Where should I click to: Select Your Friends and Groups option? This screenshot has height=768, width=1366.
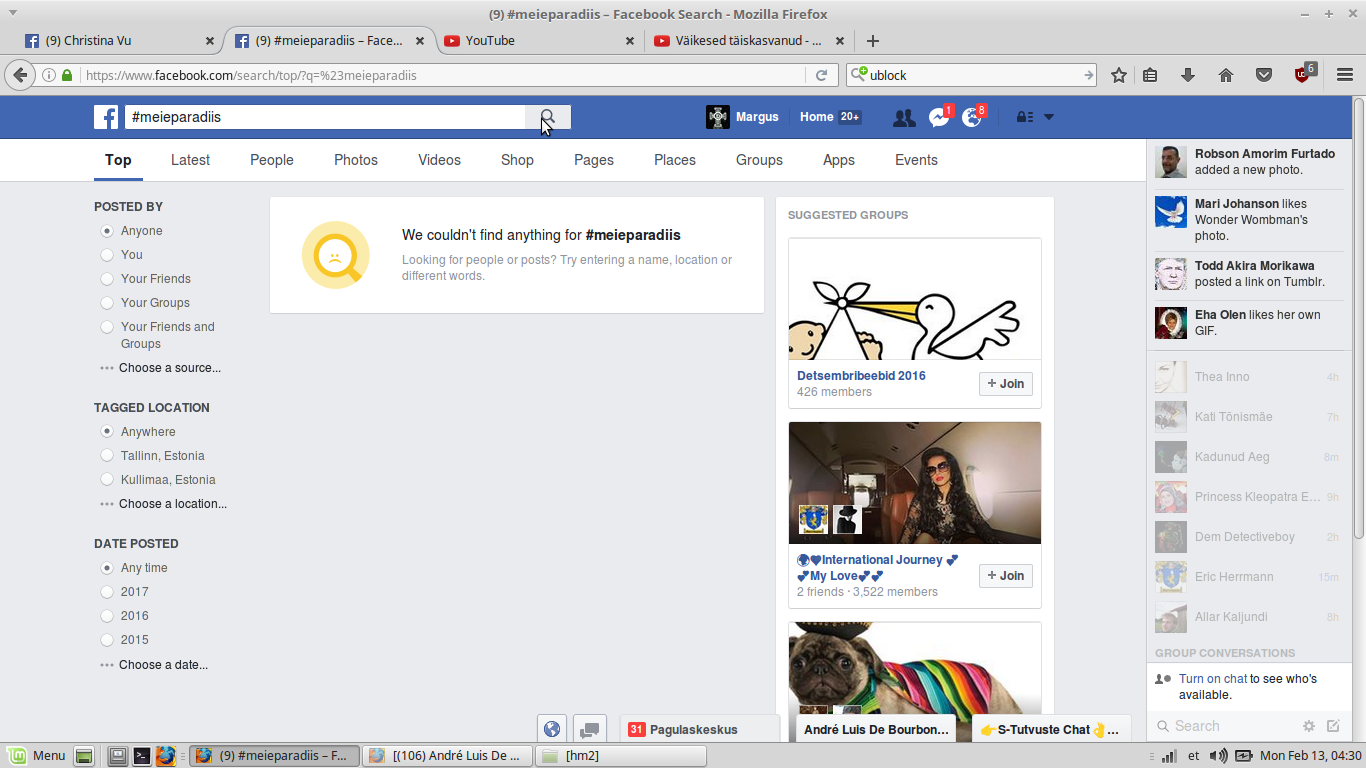107,327
